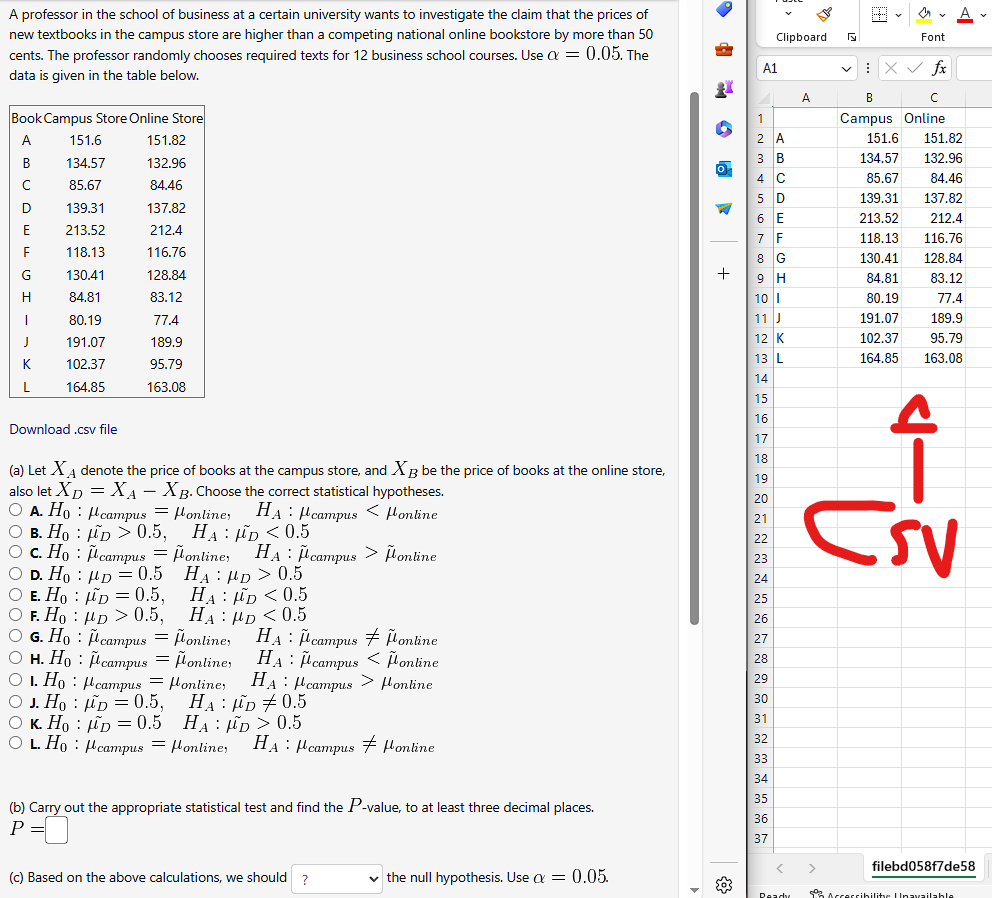This screenshot has width=992, height=898.
Task: Open the Name Box dropdown
Action: 847,68
